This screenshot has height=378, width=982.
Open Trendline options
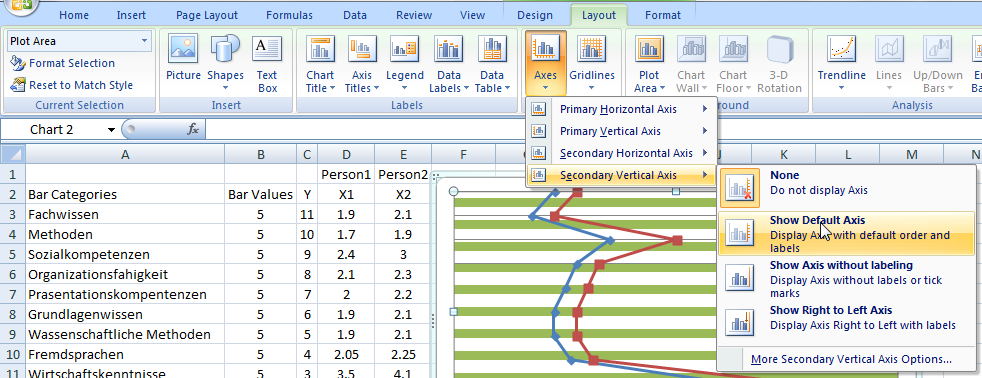point(841,64)
